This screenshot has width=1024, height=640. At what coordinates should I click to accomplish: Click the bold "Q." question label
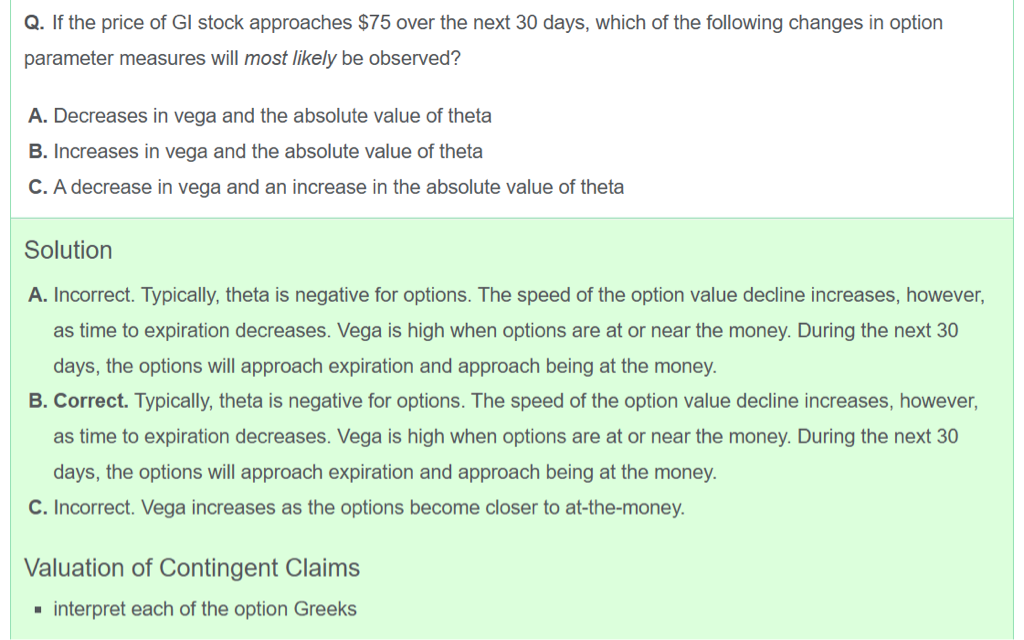pyautogui.click(x=32, y=22)
